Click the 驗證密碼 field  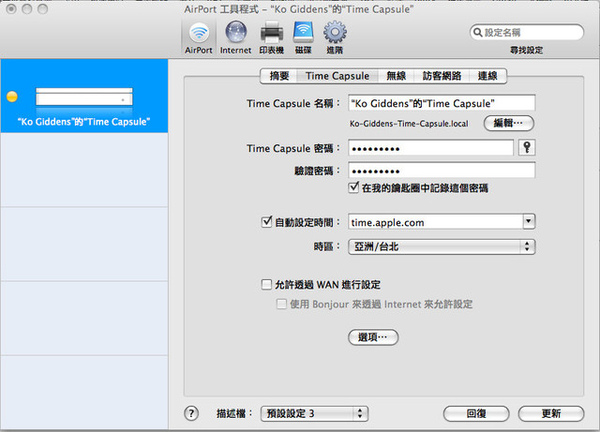point(442,170)
